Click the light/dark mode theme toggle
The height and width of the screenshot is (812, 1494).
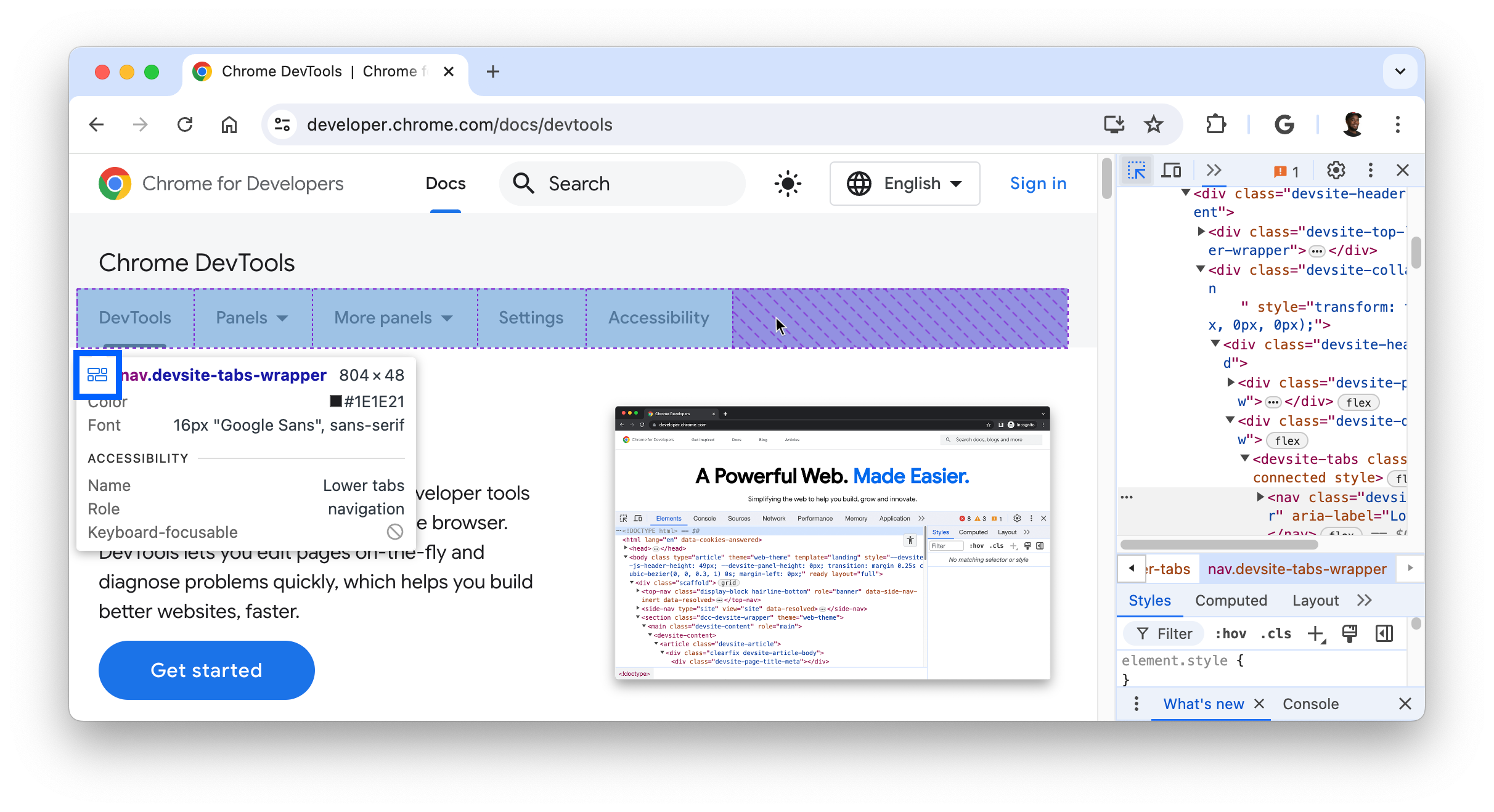(789, 183)
